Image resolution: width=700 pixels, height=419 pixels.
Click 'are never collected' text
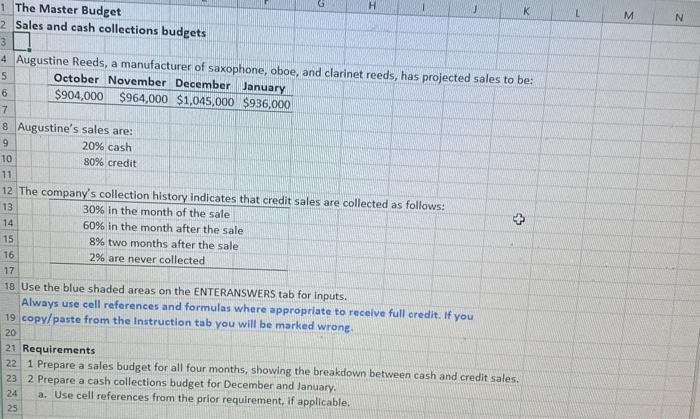156,260
